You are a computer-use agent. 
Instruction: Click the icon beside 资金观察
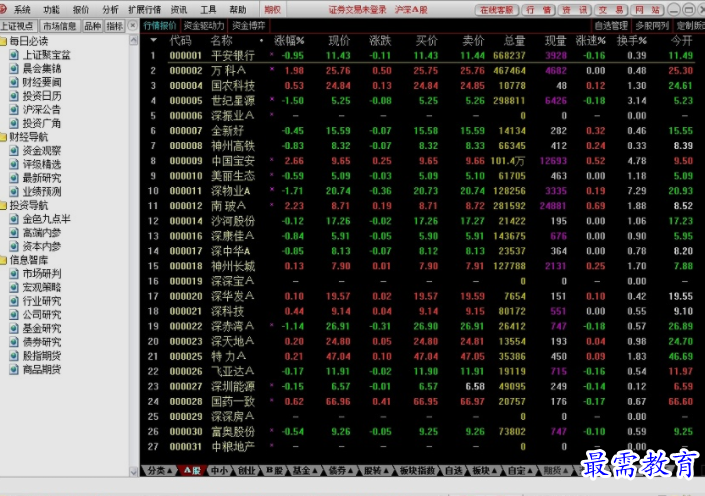click(x=14, y=151)
